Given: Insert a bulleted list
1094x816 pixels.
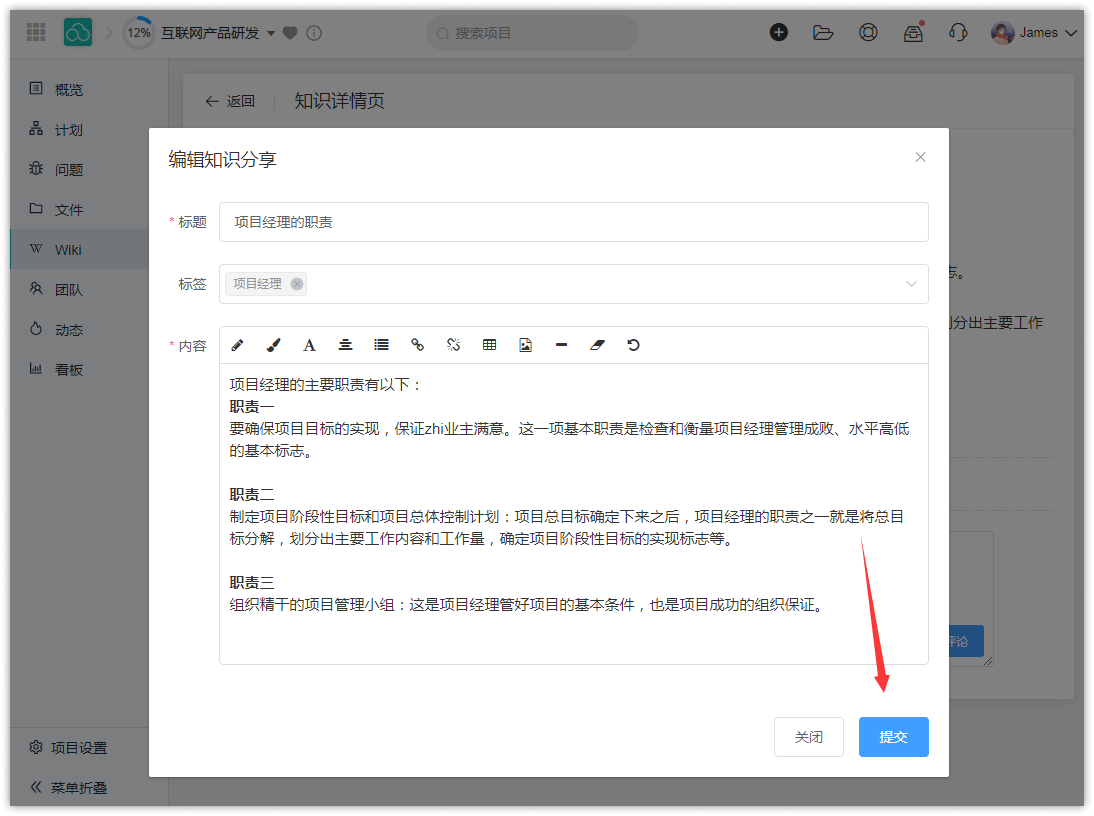Looking at the screenshot, I should 382,345.
